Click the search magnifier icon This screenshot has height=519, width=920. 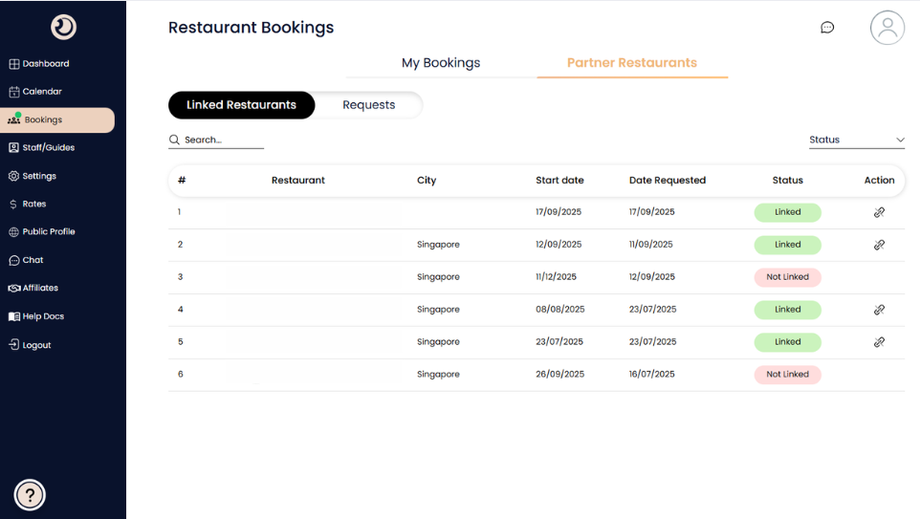pos(175,140)
